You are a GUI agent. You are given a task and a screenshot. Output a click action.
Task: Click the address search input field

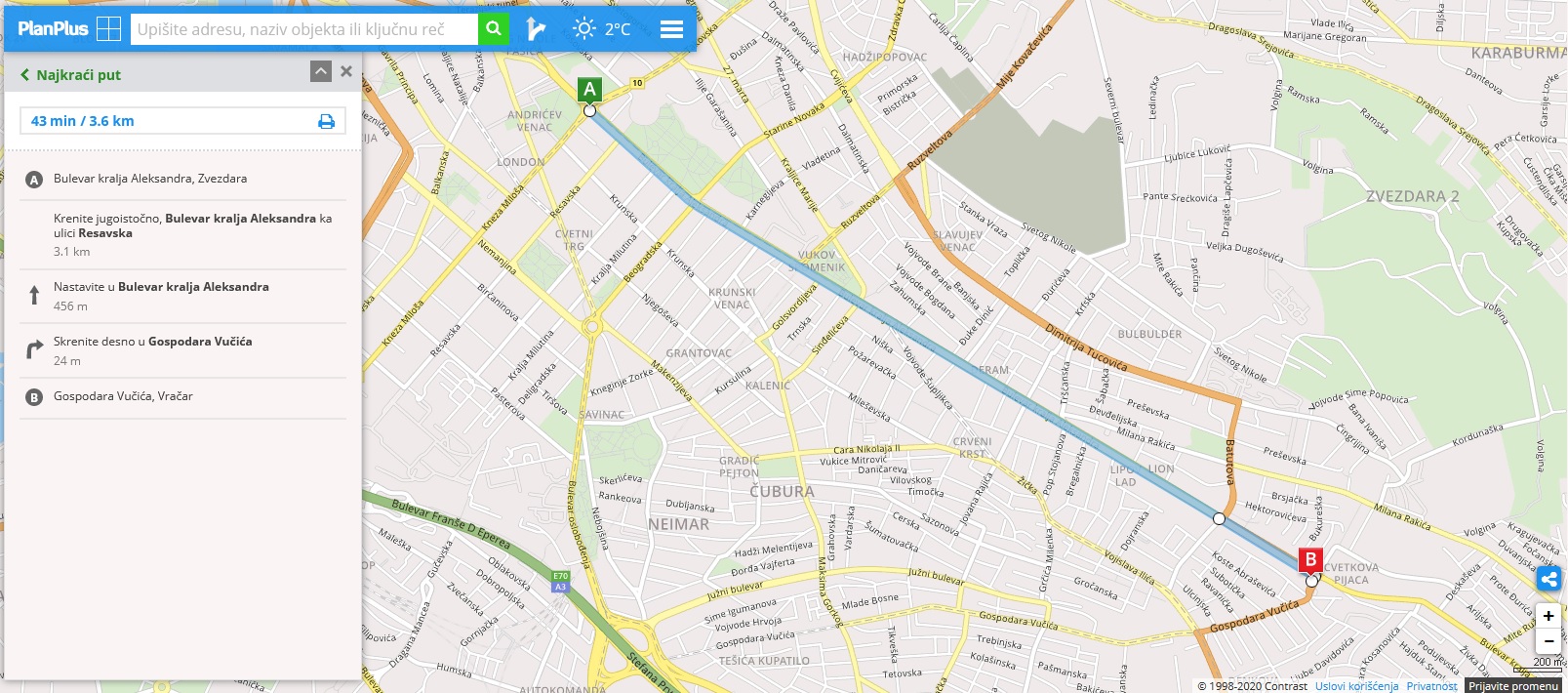coord(304,29)
